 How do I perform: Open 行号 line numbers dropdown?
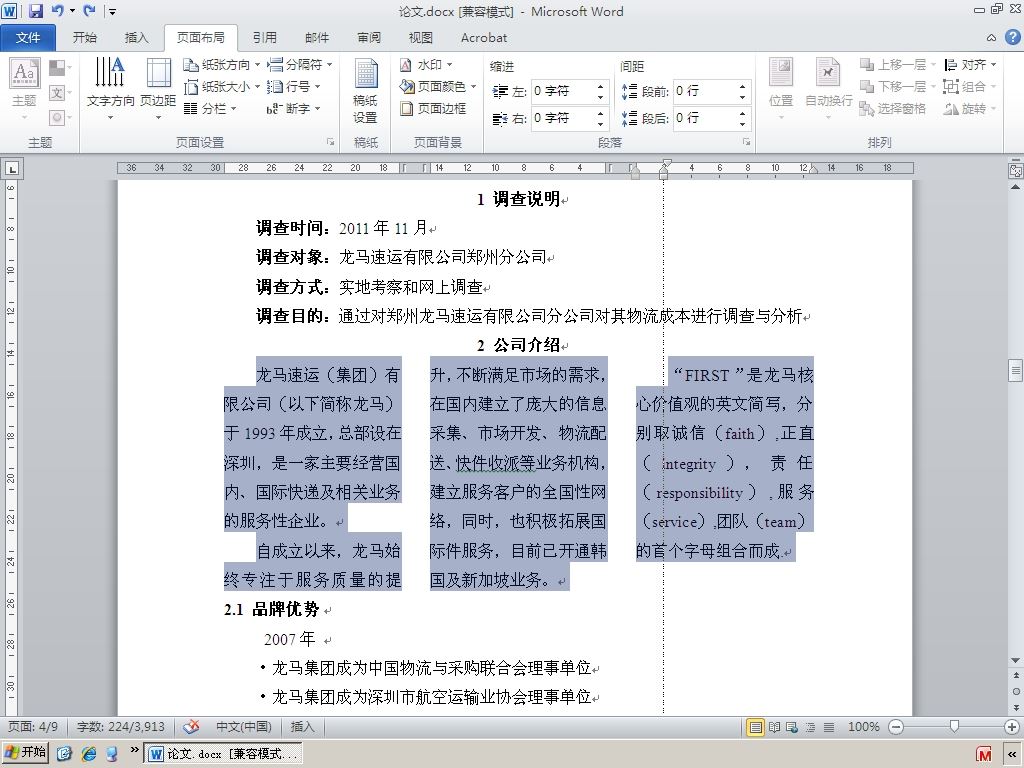[x=294, y=86]
